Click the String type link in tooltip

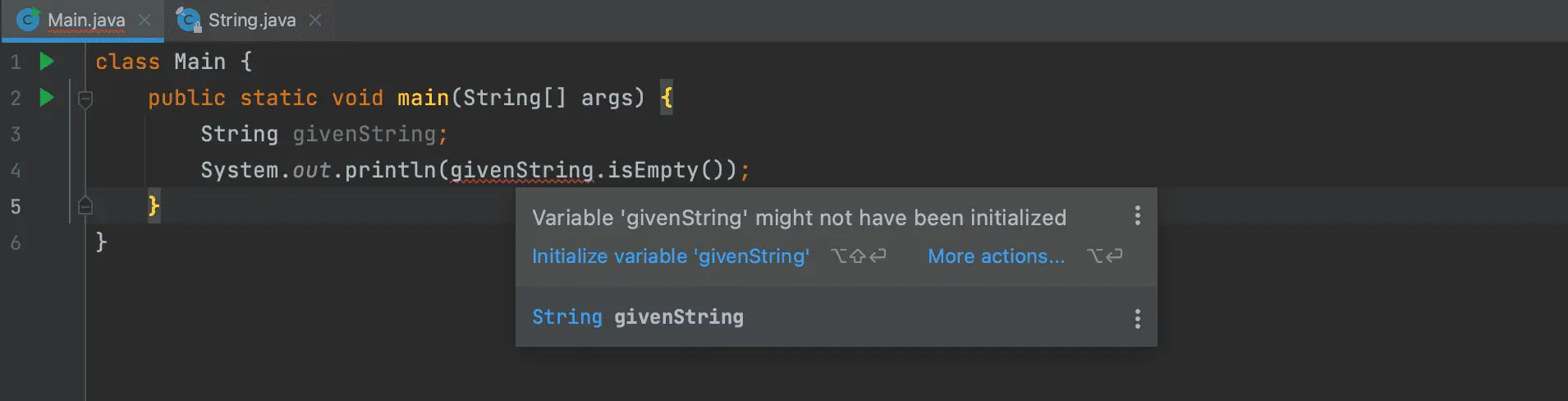[x=567, y=317]
